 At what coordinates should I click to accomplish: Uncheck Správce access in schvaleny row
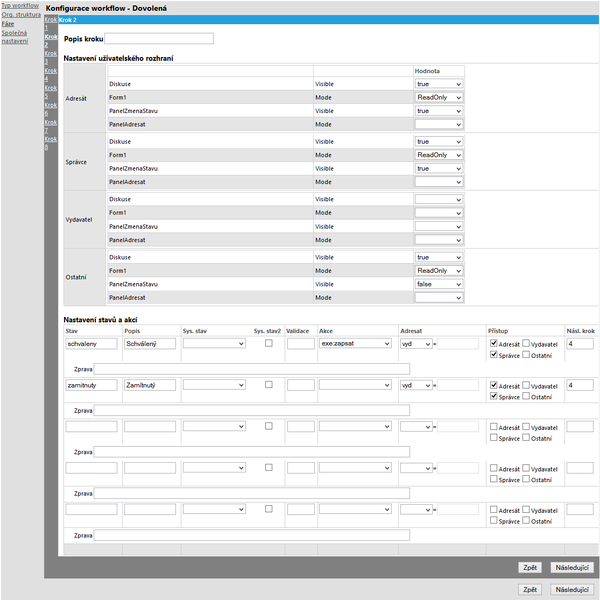click(x=494, y=354)
